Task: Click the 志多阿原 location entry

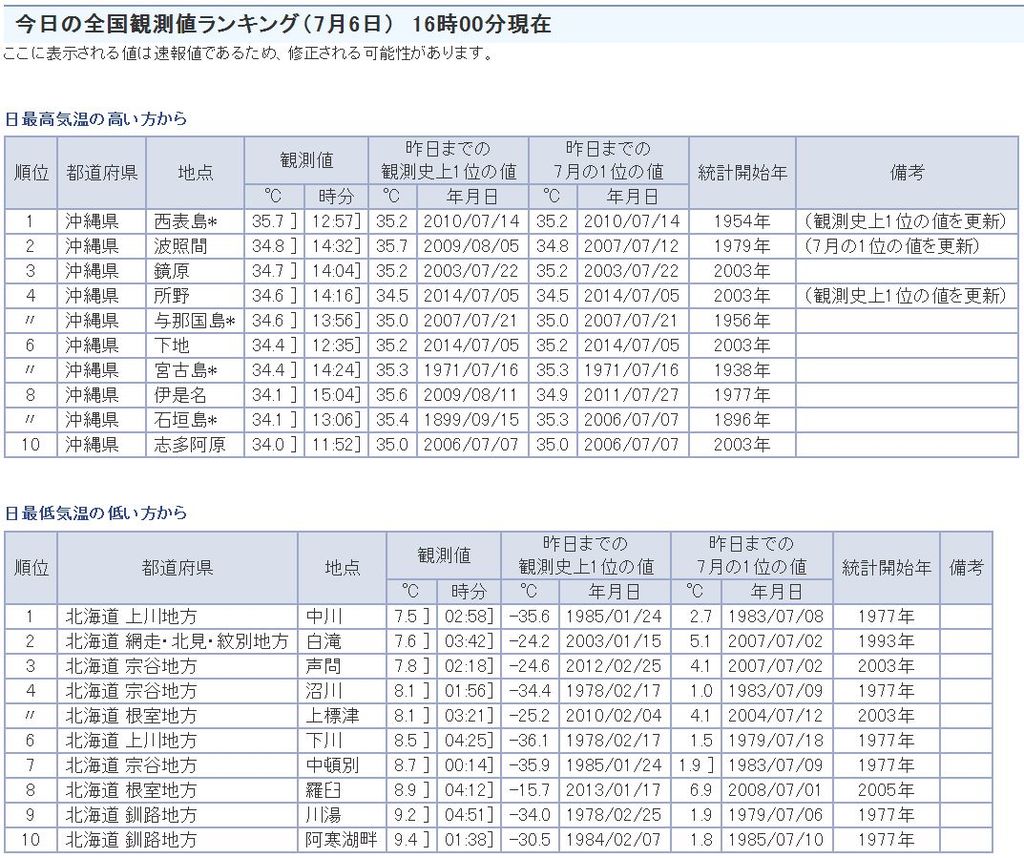Action: 189,445
